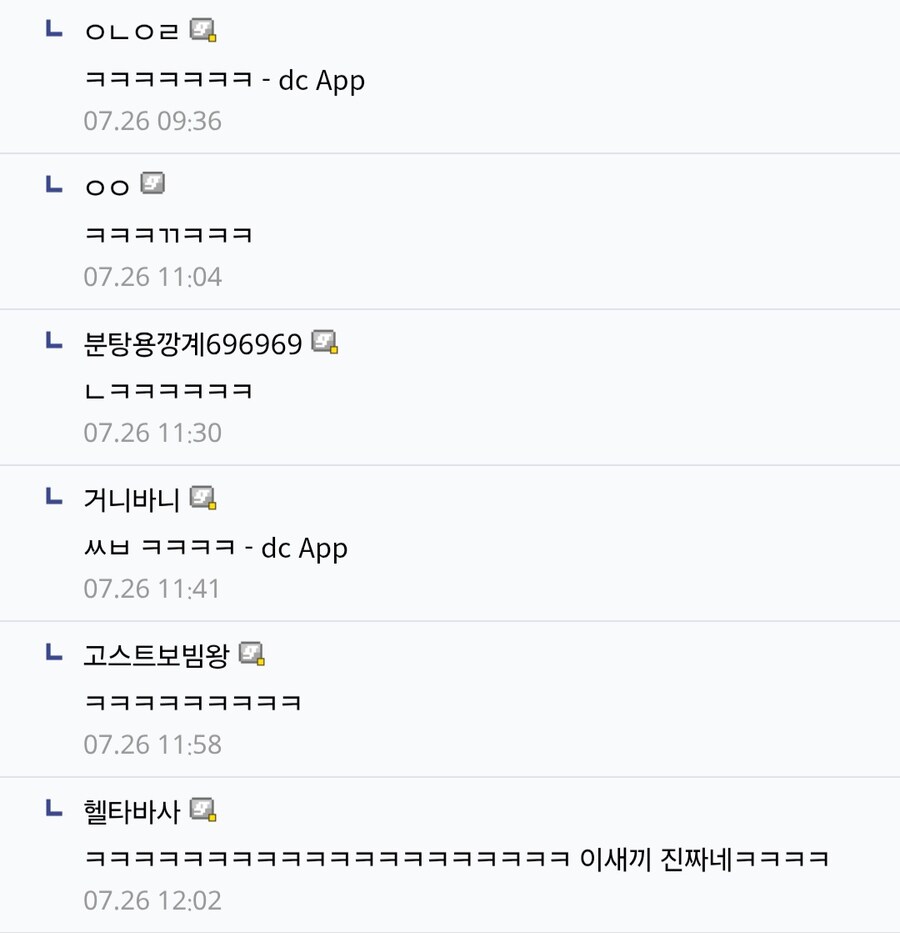Open 고스트보빔왕's gallog icon
This screenshot has width=900, height=933.
pyautogui.click(x=253, y=655)
